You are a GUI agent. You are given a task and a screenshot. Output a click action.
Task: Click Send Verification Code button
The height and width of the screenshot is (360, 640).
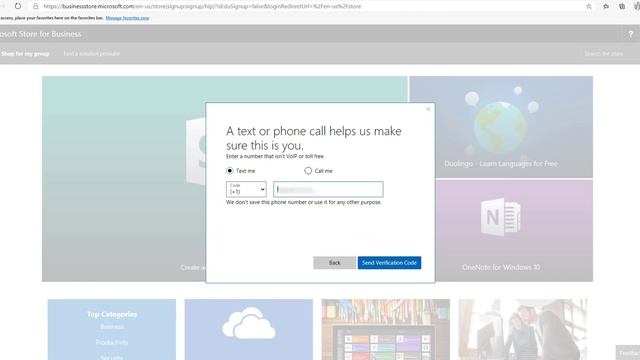(x=389, y=263)
